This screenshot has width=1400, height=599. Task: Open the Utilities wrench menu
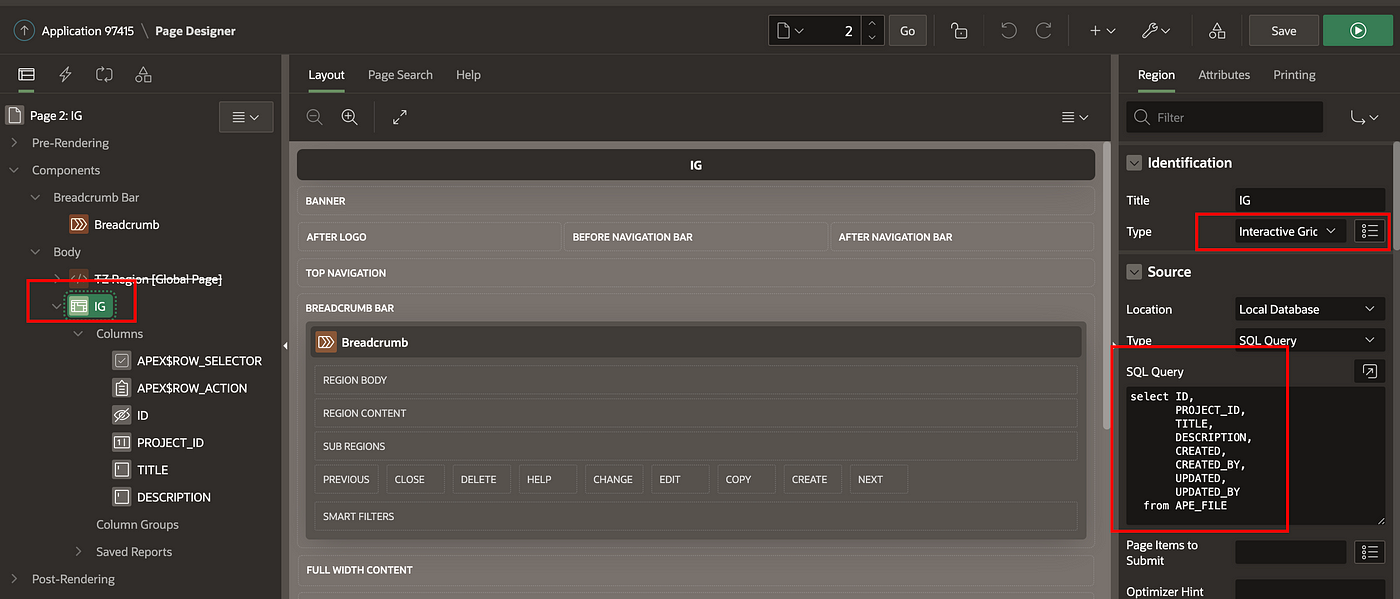point(1156,31)
